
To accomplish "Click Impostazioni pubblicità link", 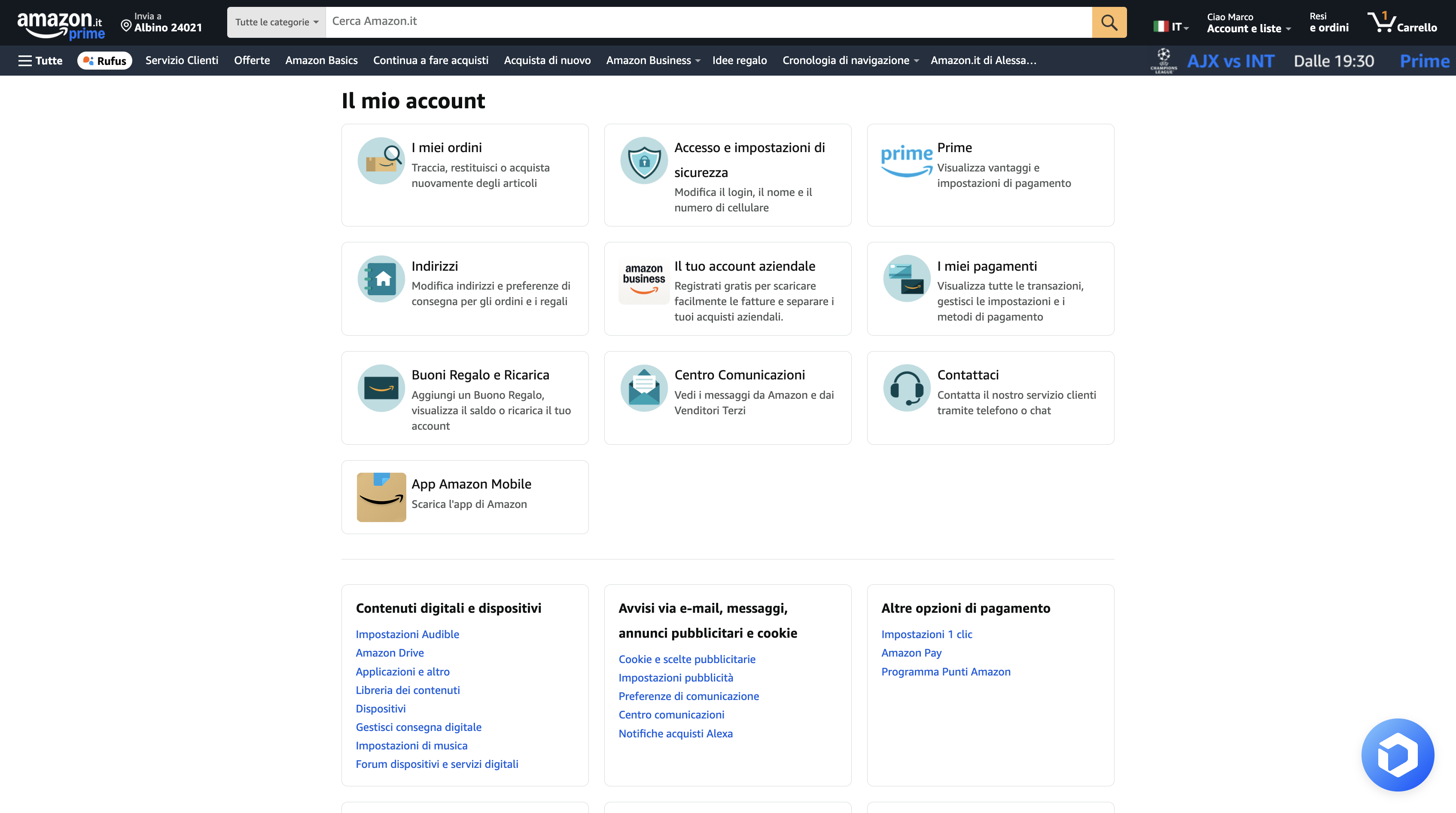I will [676, 678].
